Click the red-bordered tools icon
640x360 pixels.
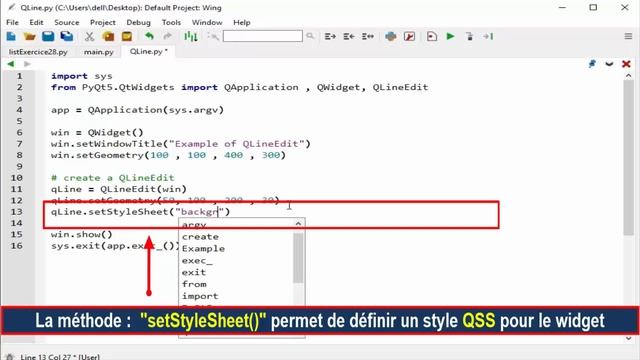coord(409,37)
